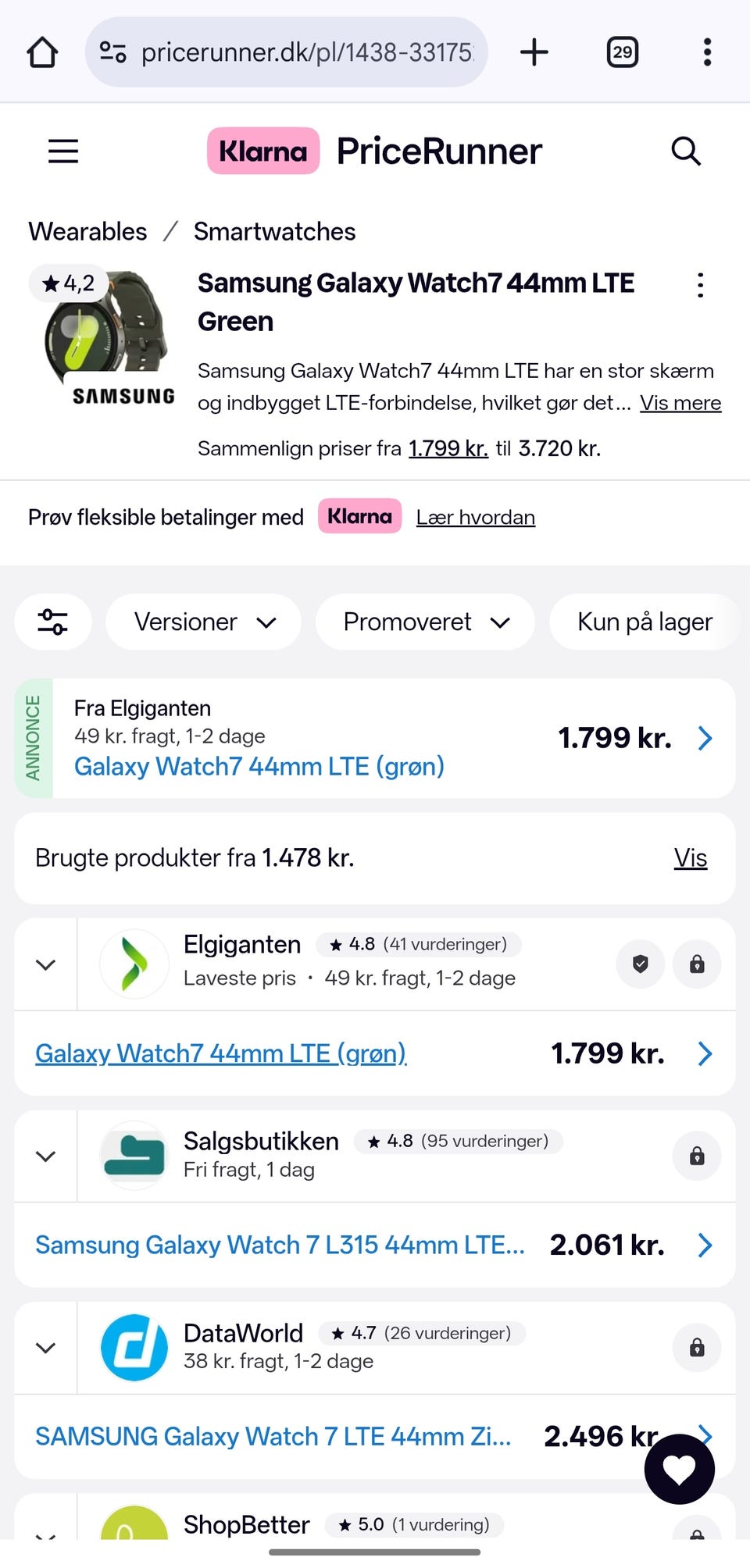Tap the browser home icon

(x=42, y=53)
